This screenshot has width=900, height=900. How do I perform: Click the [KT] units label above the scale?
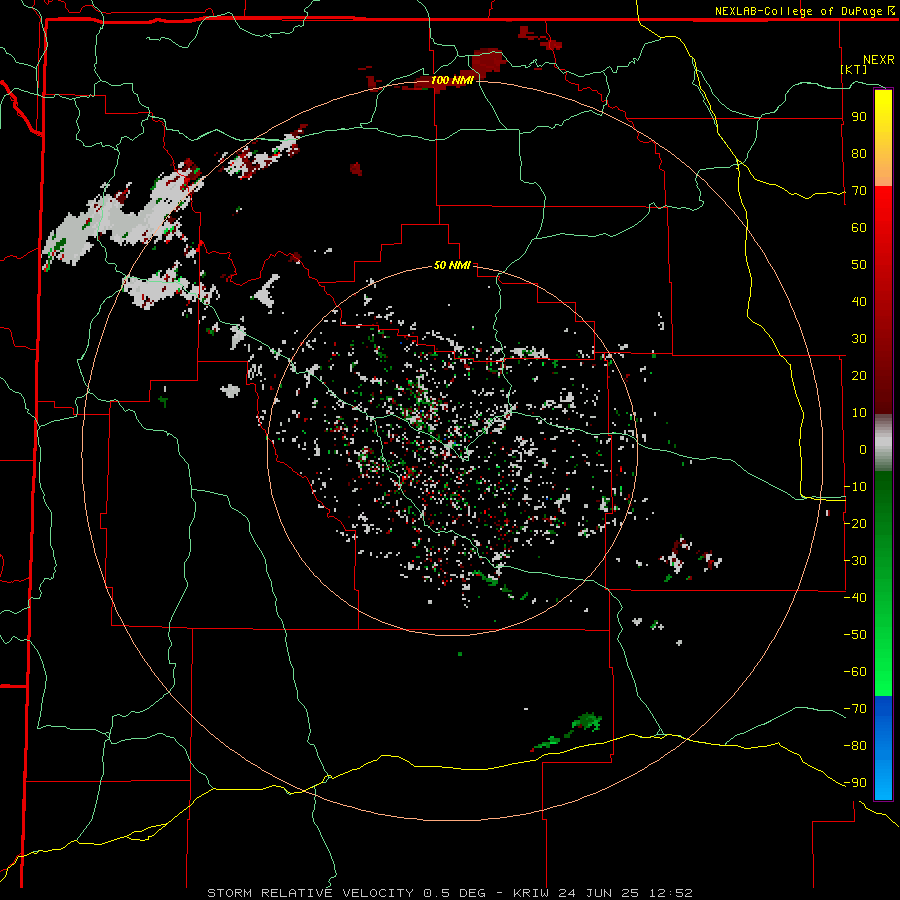854,69
